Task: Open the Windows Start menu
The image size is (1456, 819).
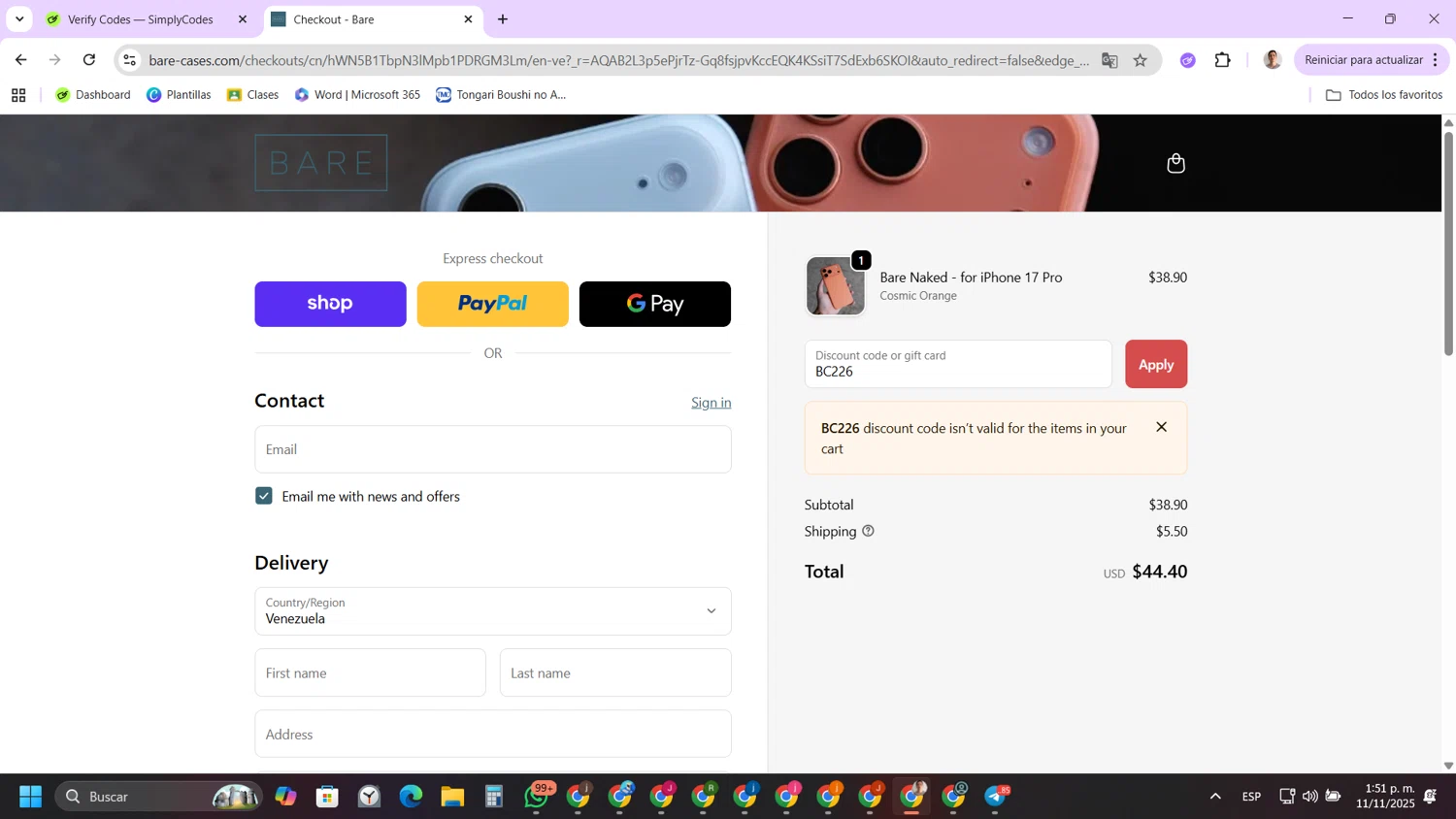Action: click(x=30, y=797)
